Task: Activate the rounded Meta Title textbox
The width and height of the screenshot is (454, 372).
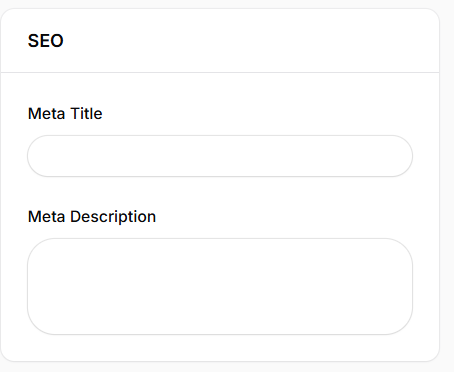Action: [220, 156]
